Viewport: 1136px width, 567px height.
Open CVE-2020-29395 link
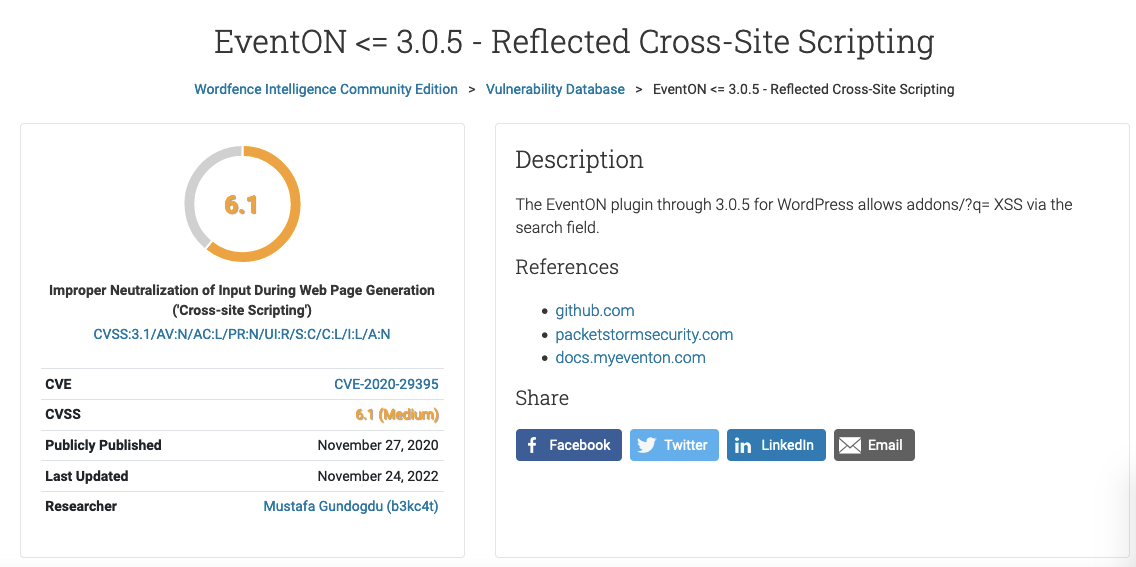386,384
